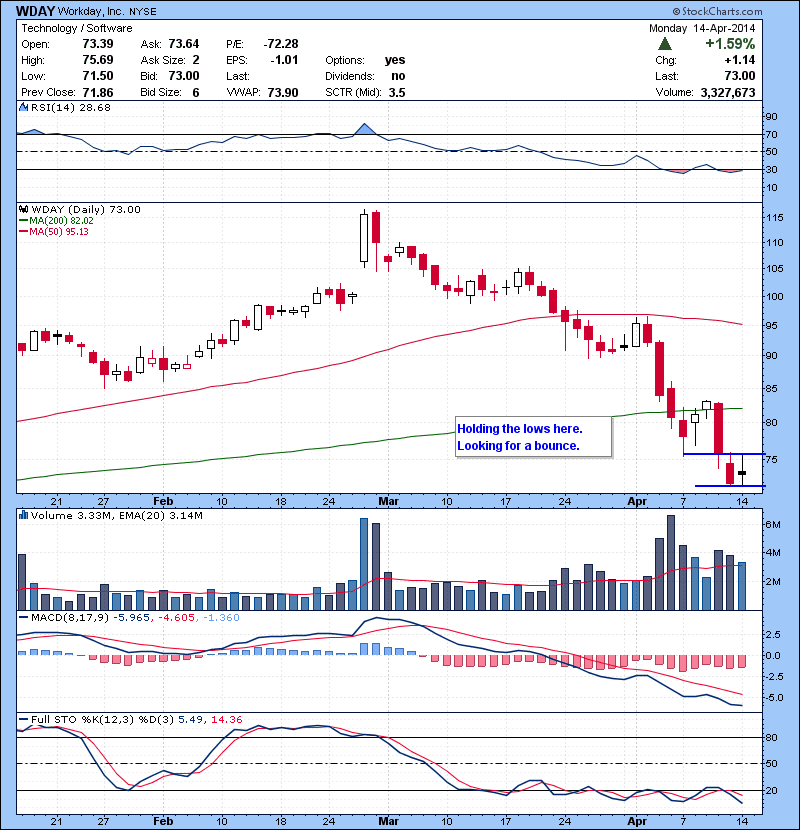Click the WDAY ticker symbol
The height and width of the screenshot is (830, 800).
click(x=35, y=11)
